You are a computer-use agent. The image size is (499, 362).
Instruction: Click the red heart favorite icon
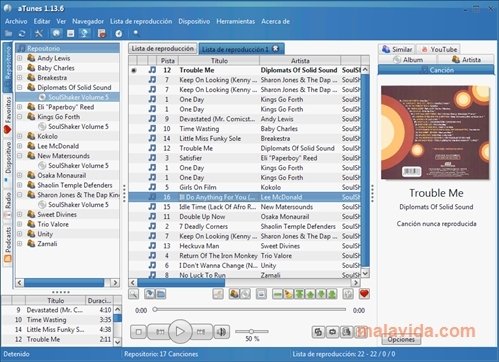pos(364,294)
